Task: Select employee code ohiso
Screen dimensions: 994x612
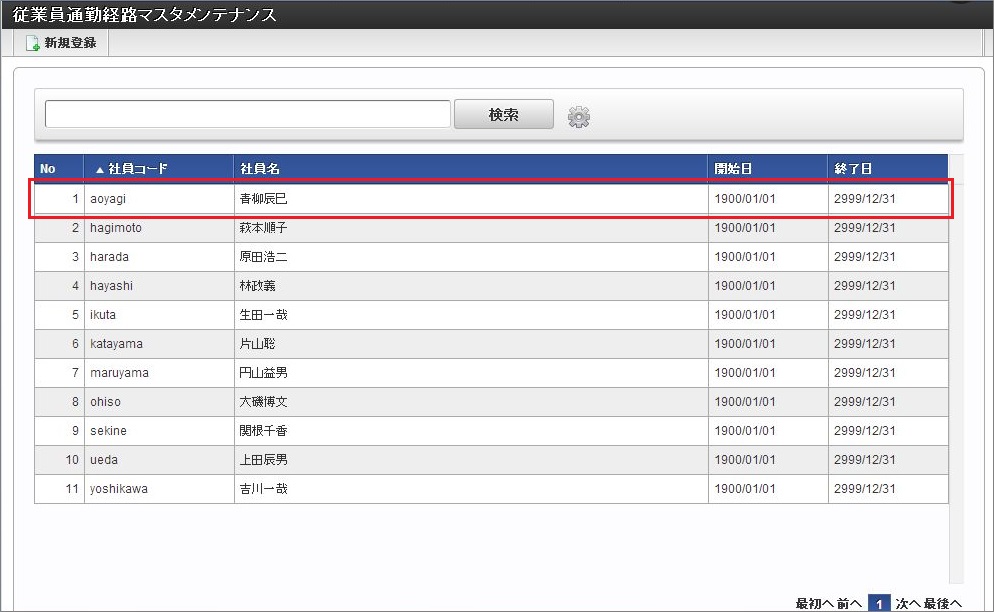Action: coord(105,401)
